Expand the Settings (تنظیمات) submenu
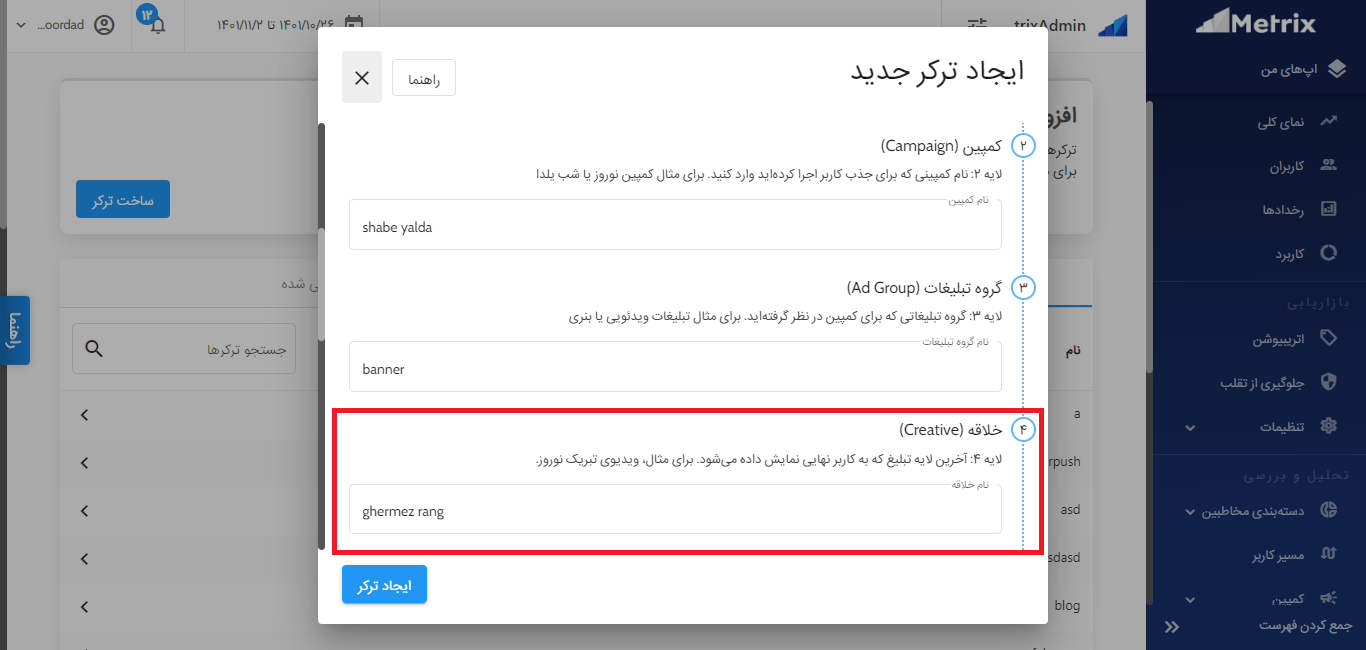Viewport: 1366px width, 650px height. [1189, 427]
